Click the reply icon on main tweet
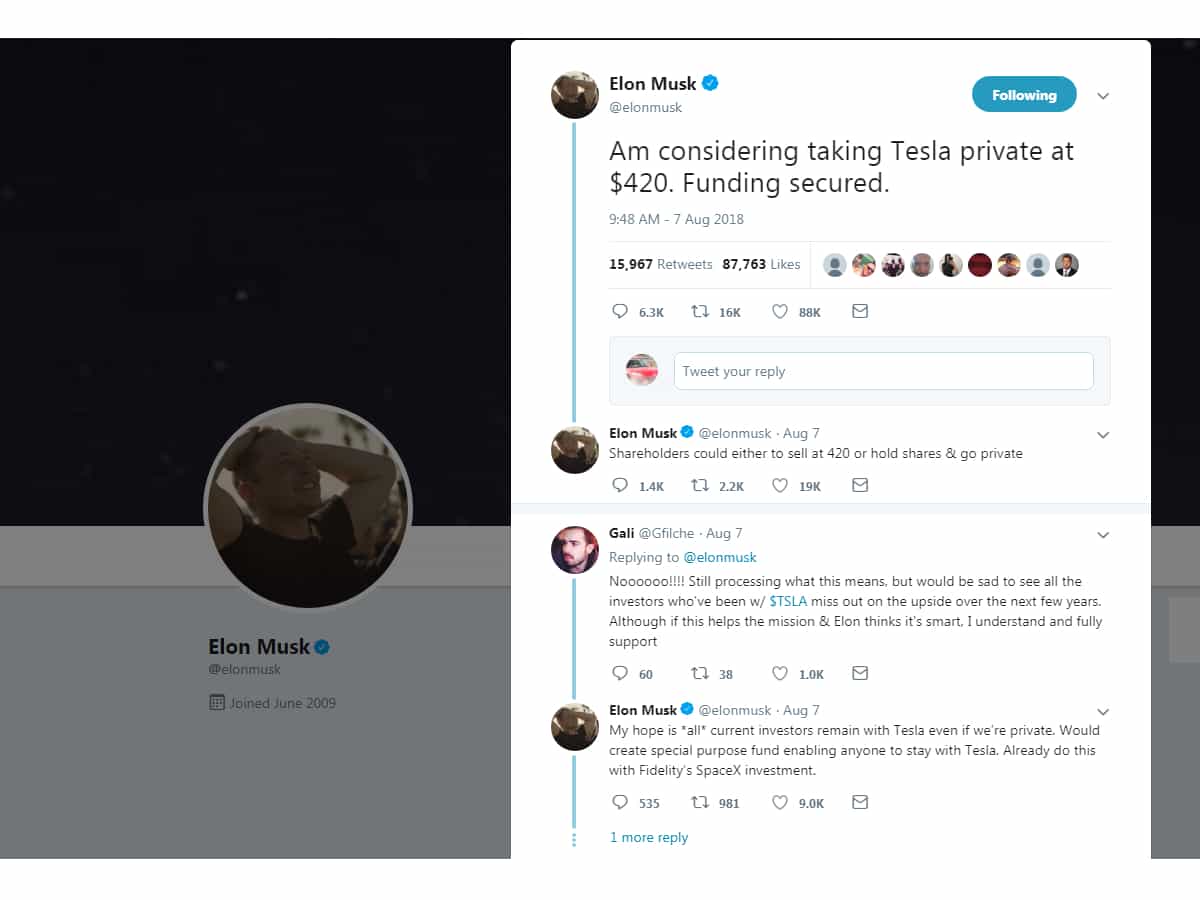 click(620, 312)
